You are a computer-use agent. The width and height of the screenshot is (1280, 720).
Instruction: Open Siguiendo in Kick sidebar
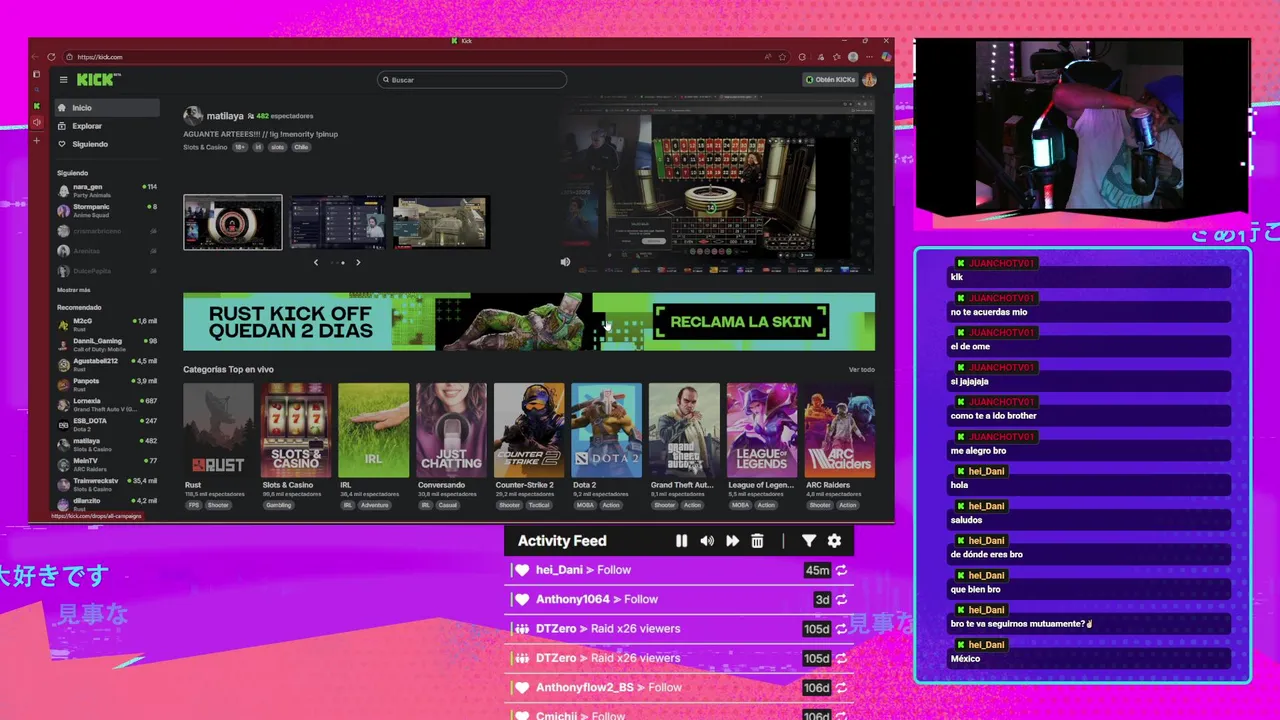point(105,144)
